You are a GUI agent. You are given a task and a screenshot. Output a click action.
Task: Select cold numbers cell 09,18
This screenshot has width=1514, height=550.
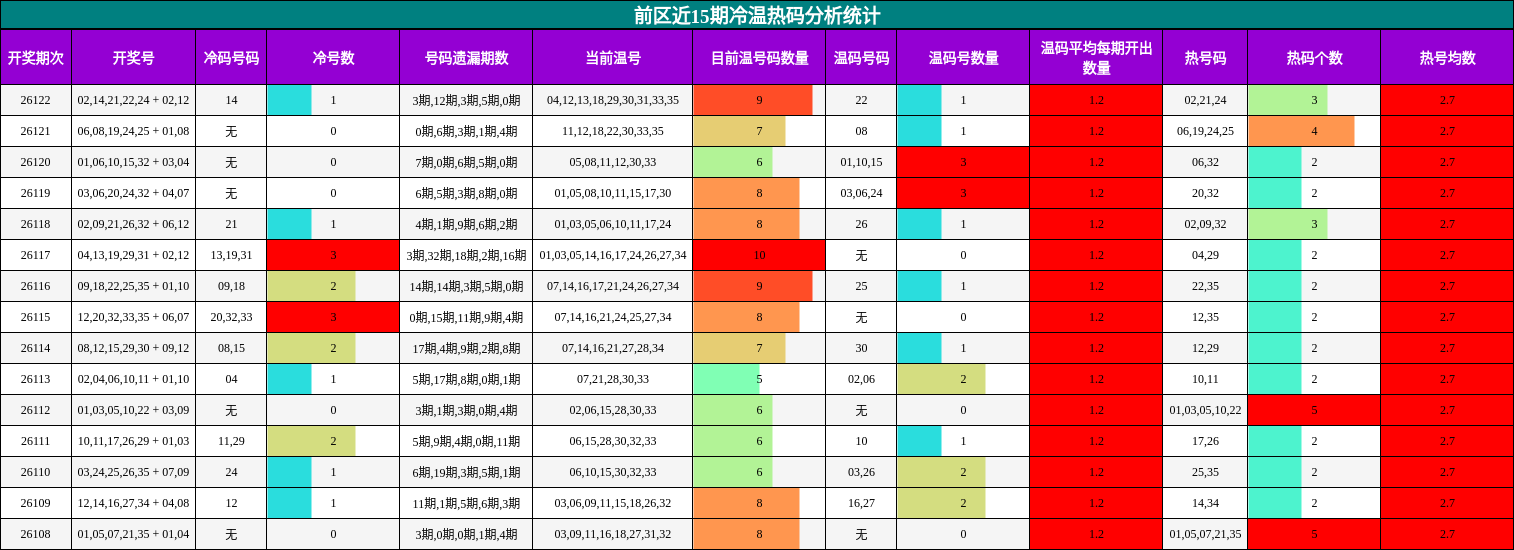pos(231,286)
